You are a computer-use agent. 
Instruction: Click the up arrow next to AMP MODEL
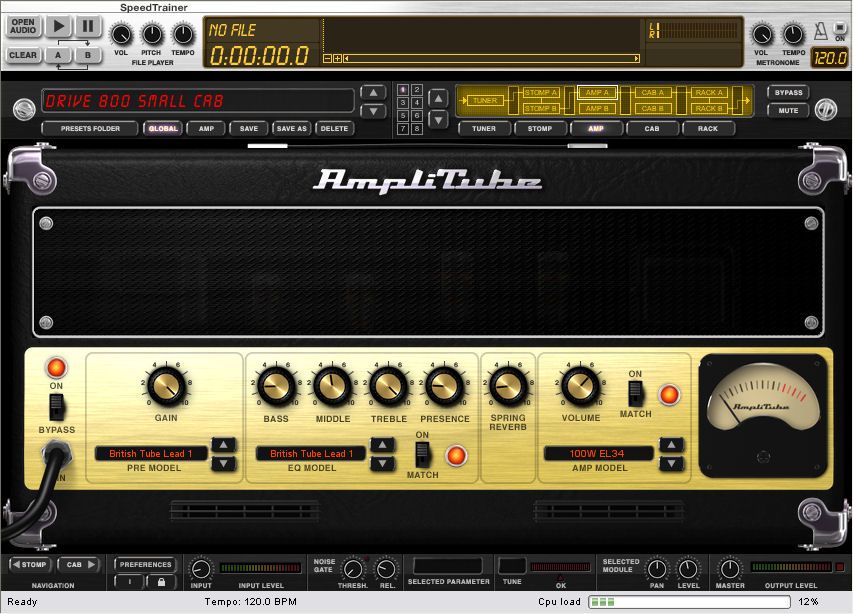pyautogui.click(x=672, y=445)
